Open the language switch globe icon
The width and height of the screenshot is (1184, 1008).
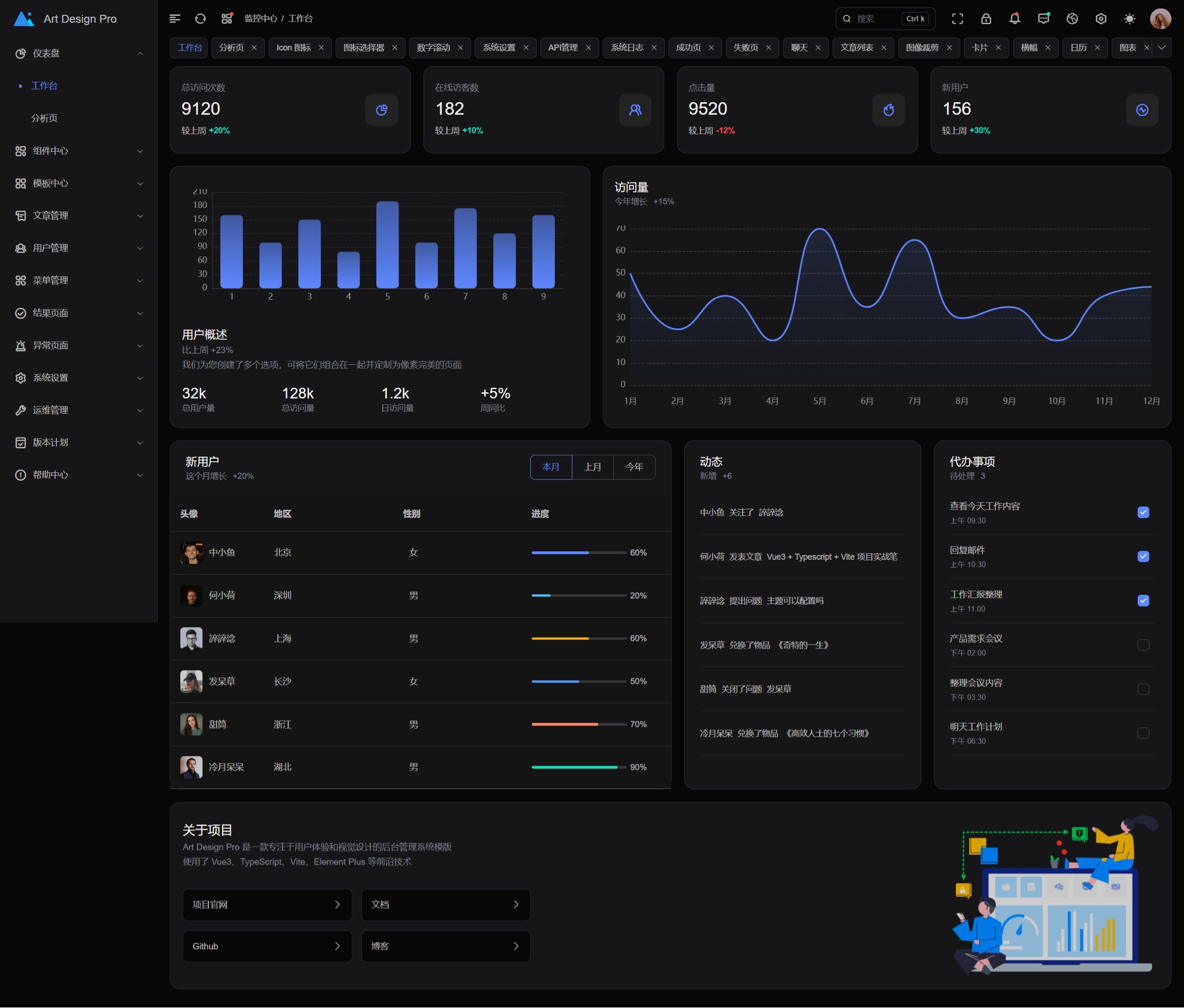pyautogui.click(x=1072, y=18)
